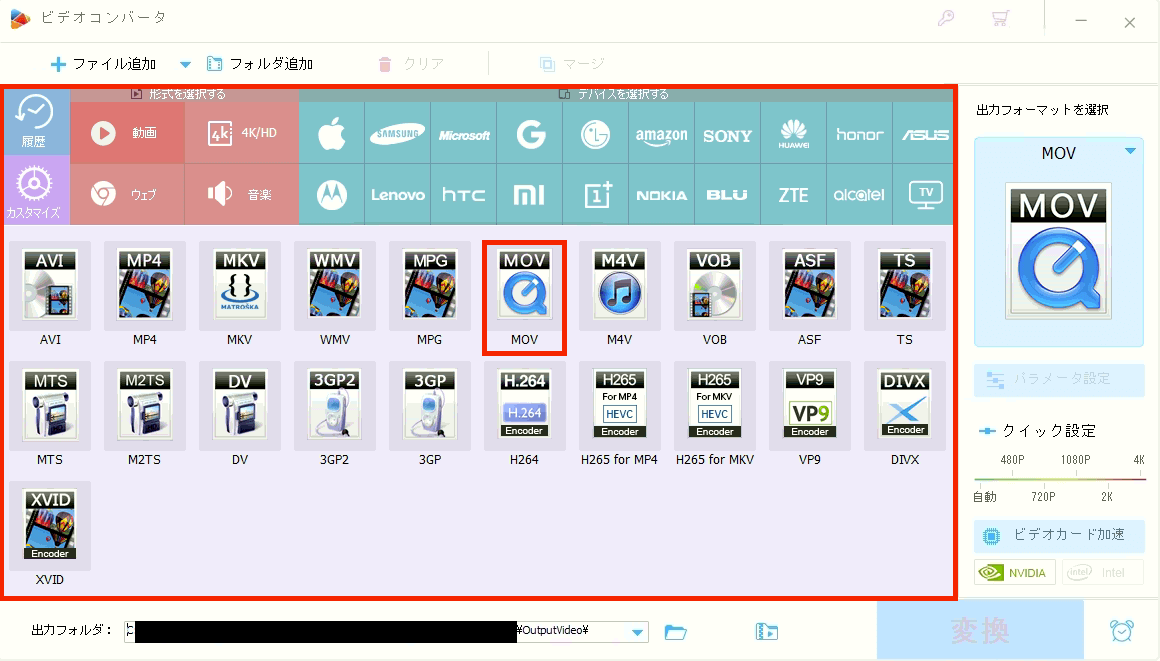Open HTC device presets
This screenshot has height=661, width=1160.
[464, 195]
